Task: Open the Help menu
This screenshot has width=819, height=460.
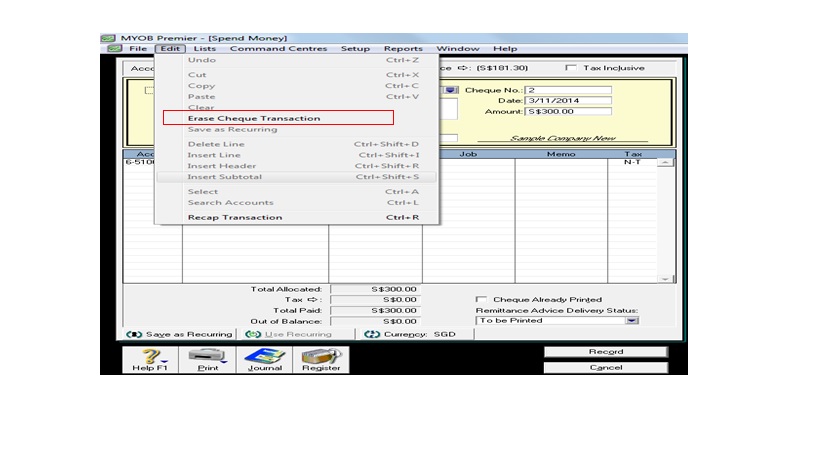Action: (505, 49)
